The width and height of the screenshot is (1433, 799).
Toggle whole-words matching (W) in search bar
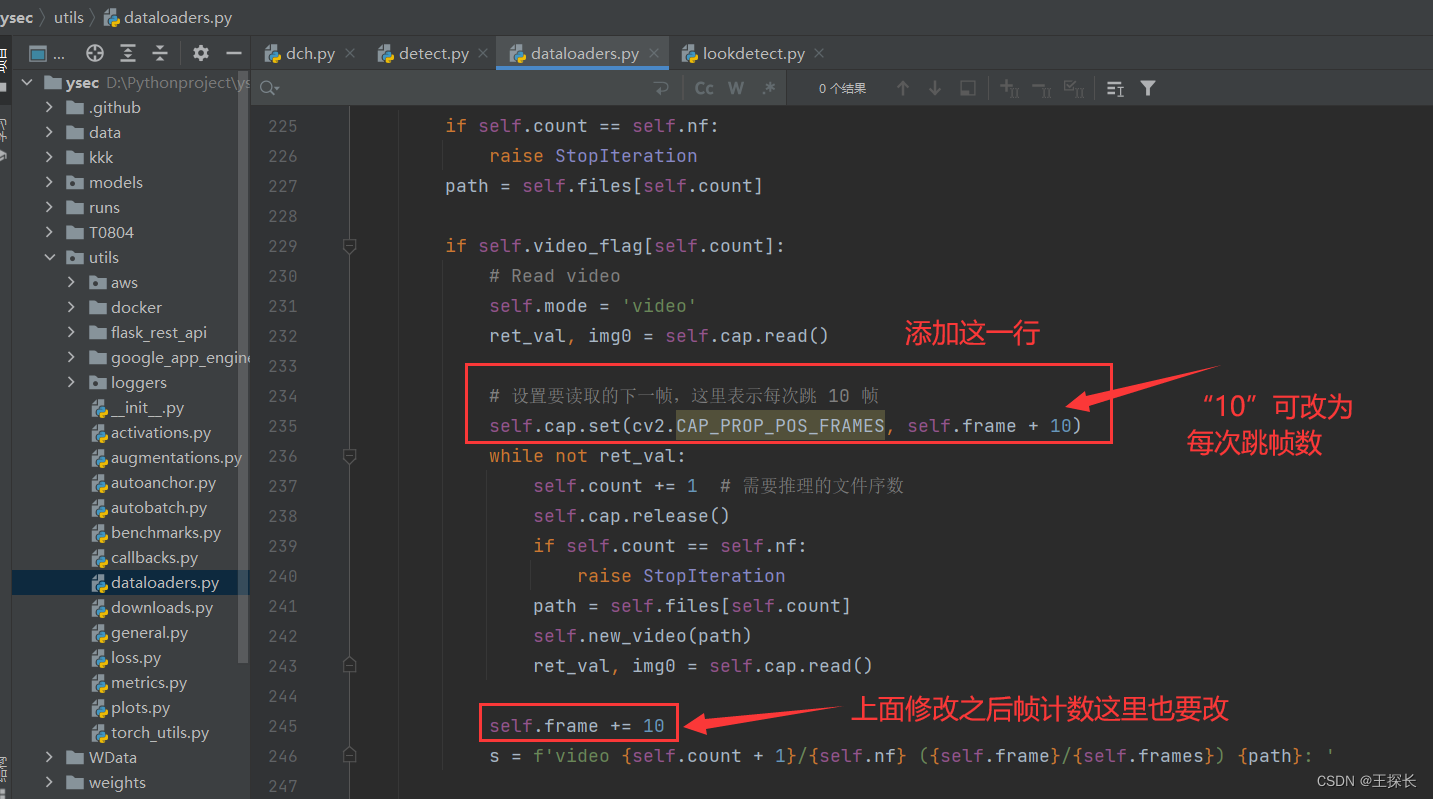735,88
